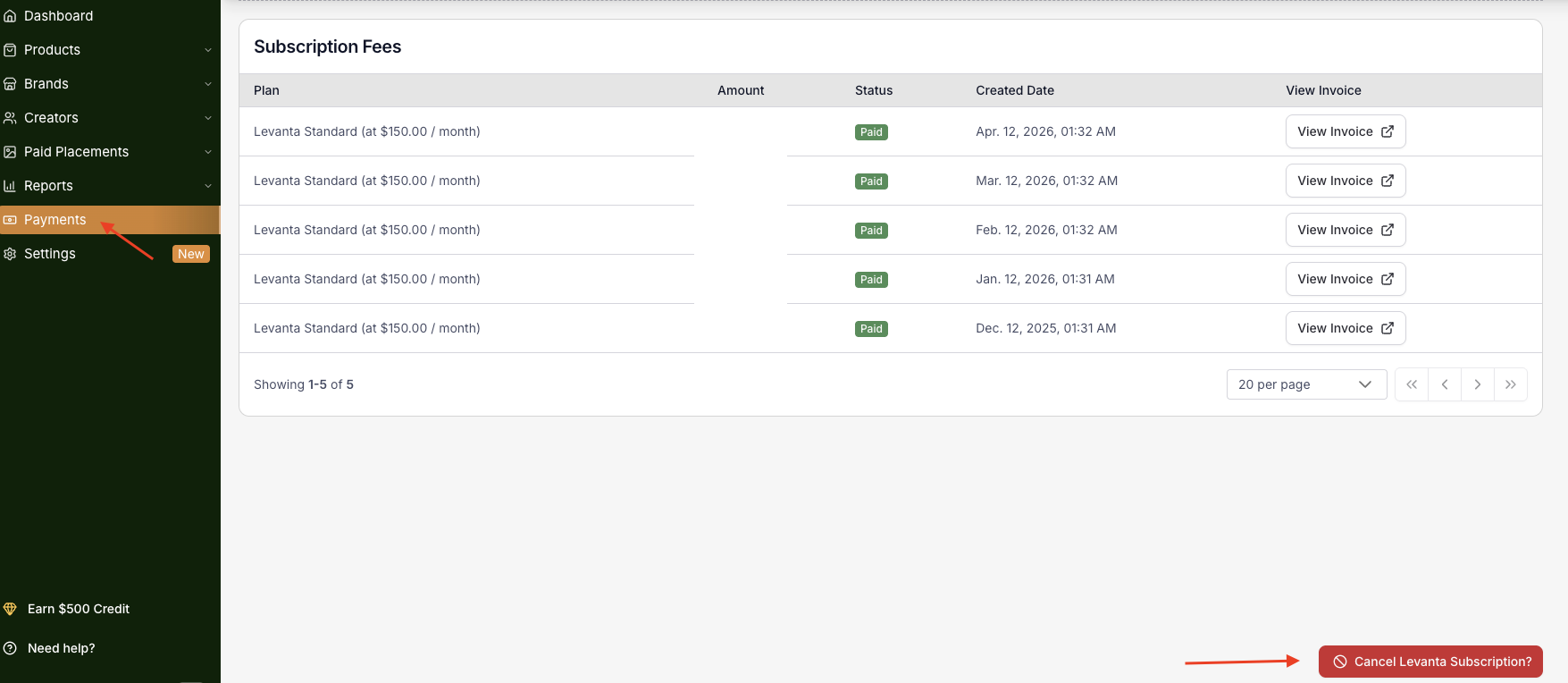
Task: Jump to the last page arrow
Action: (1511, 384)
